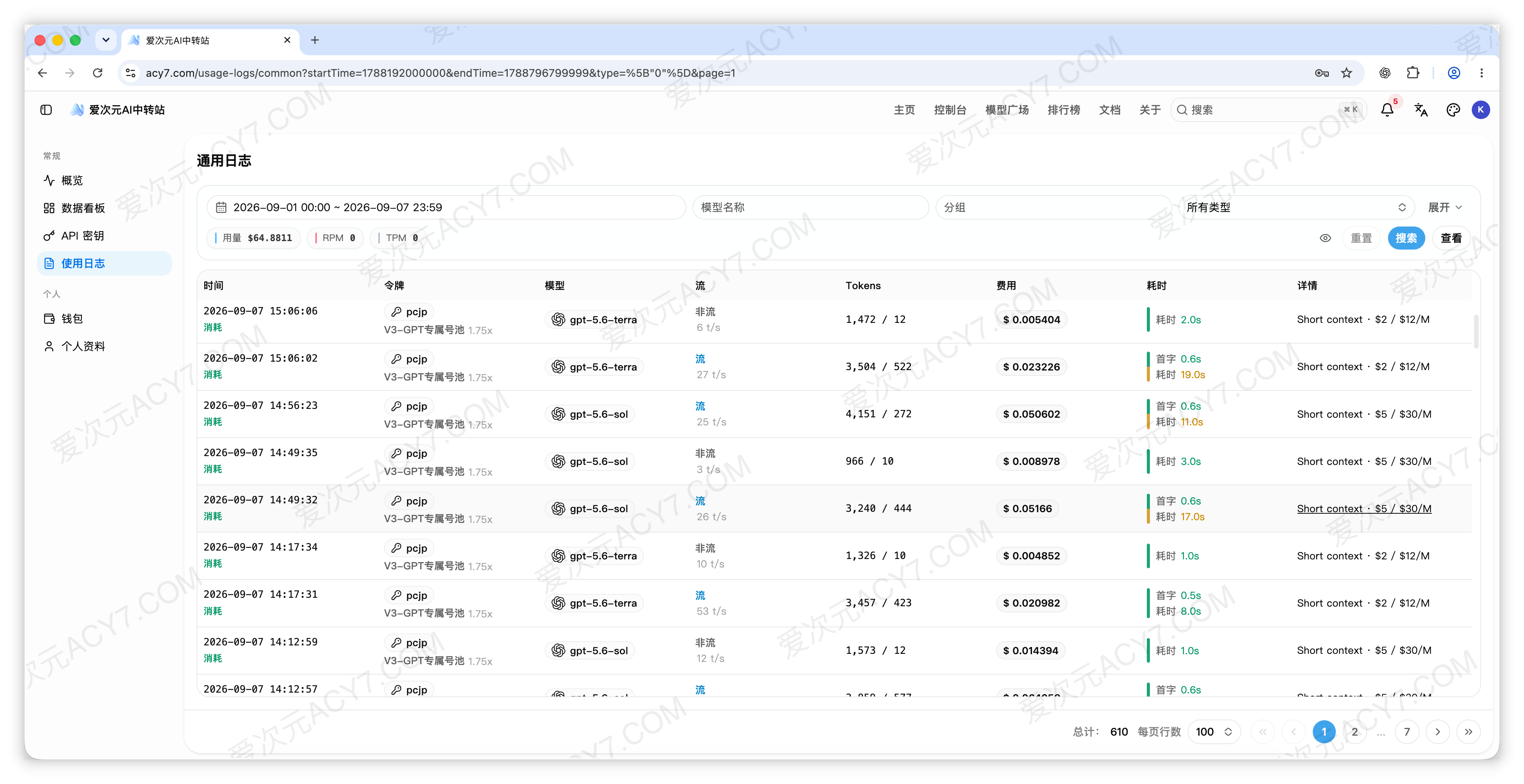The image size is (1524, 784).
Task: Open 关于 in top navigation
Action: click(1150, 110)
